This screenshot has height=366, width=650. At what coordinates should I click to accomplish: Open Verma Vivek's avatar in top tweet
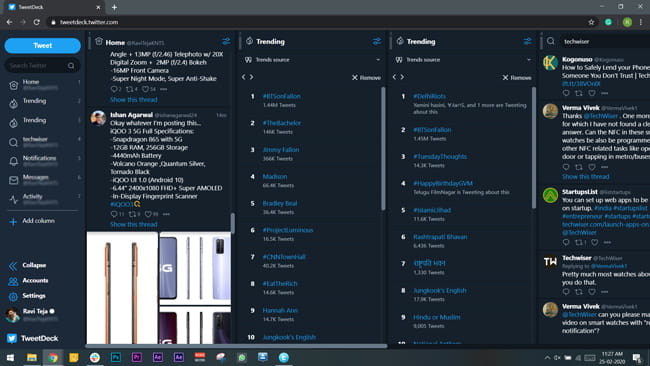point(551,111)
